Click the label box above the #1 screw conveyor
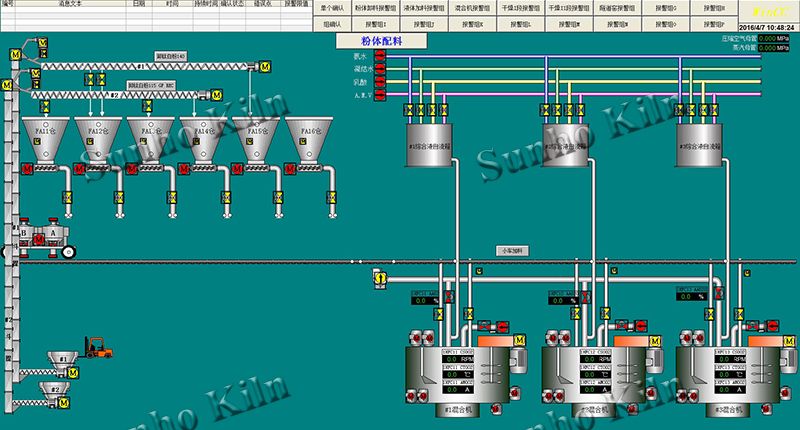 [171, 56]
